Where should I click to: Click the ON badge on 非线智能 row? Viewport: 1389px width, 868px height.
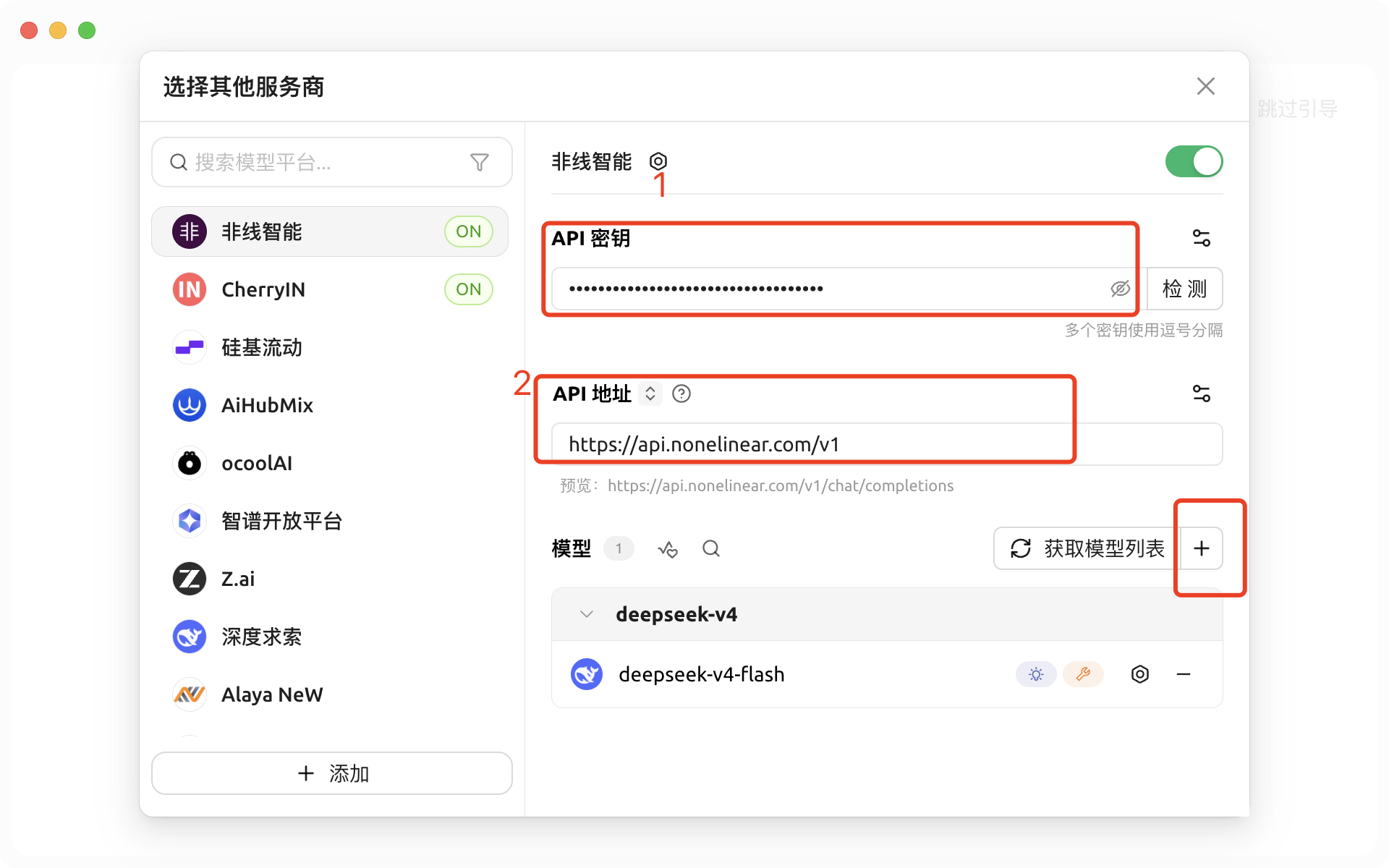coord(469,231)
